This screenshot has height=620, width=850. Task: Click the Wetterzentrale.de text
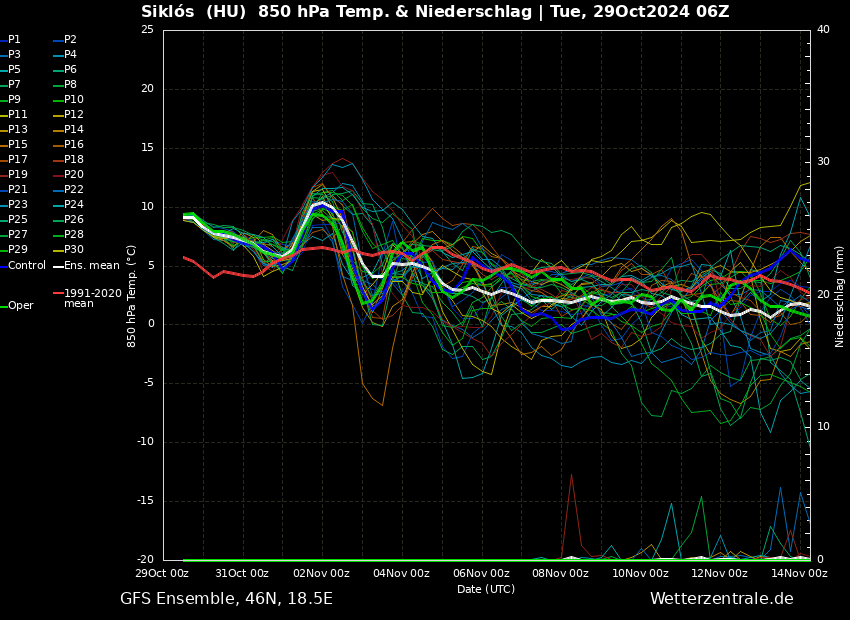(721, 599)
